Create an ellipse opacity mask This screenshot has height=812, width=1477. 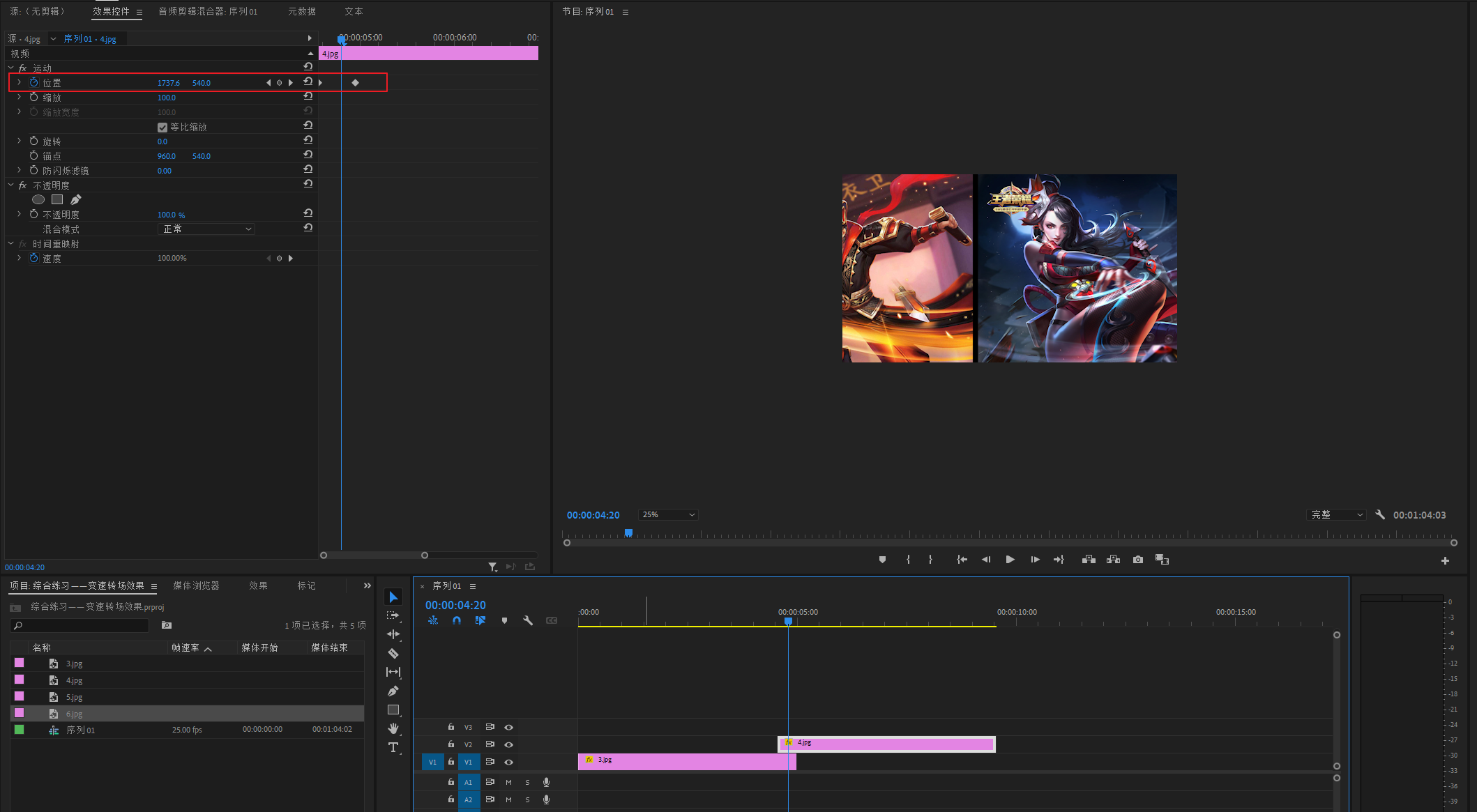pyautogui.click(x=38, y=200)
